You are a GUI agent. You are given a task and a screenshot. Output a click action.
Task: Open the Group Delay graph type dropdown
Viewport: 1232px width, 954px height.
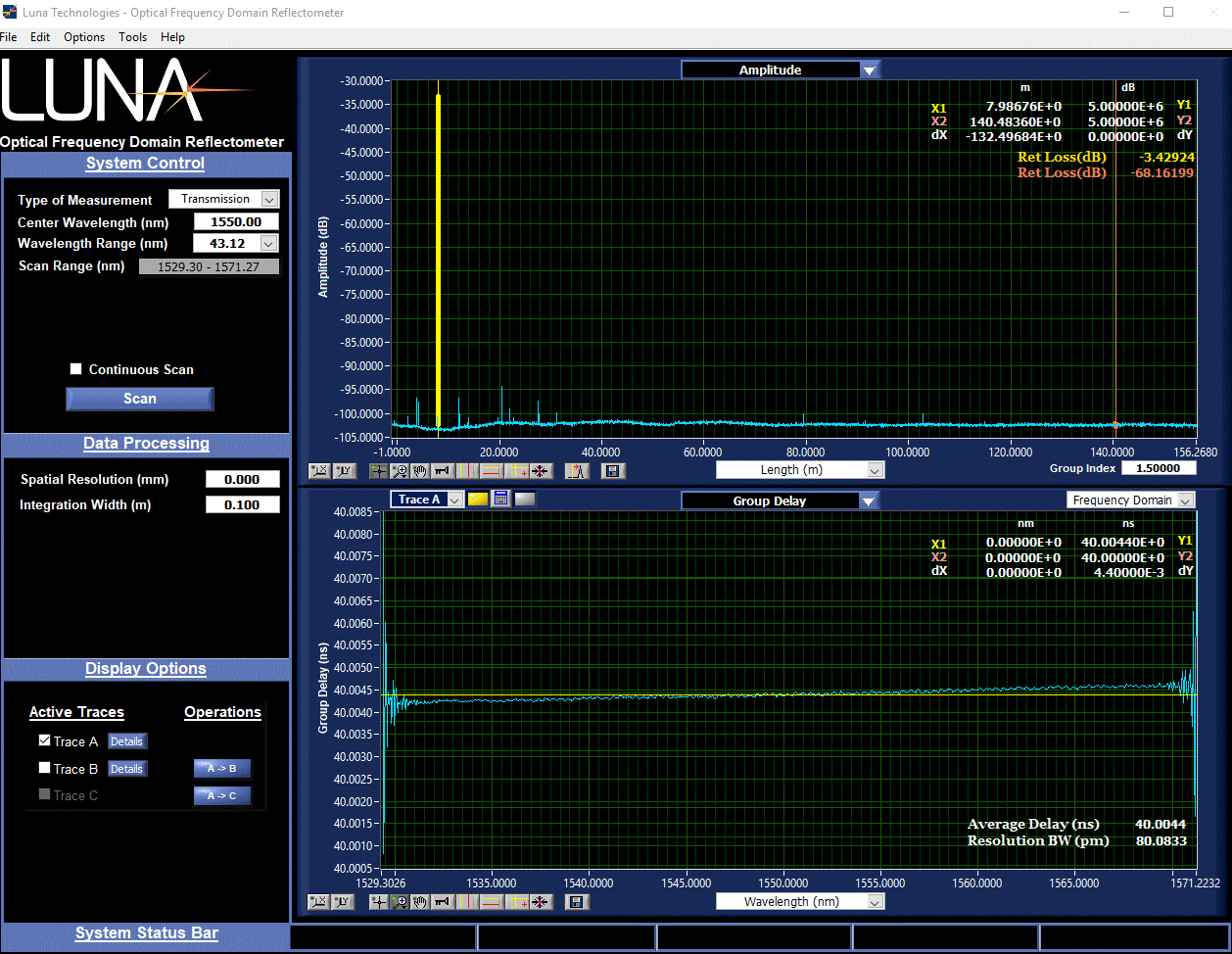click(869, 501)
